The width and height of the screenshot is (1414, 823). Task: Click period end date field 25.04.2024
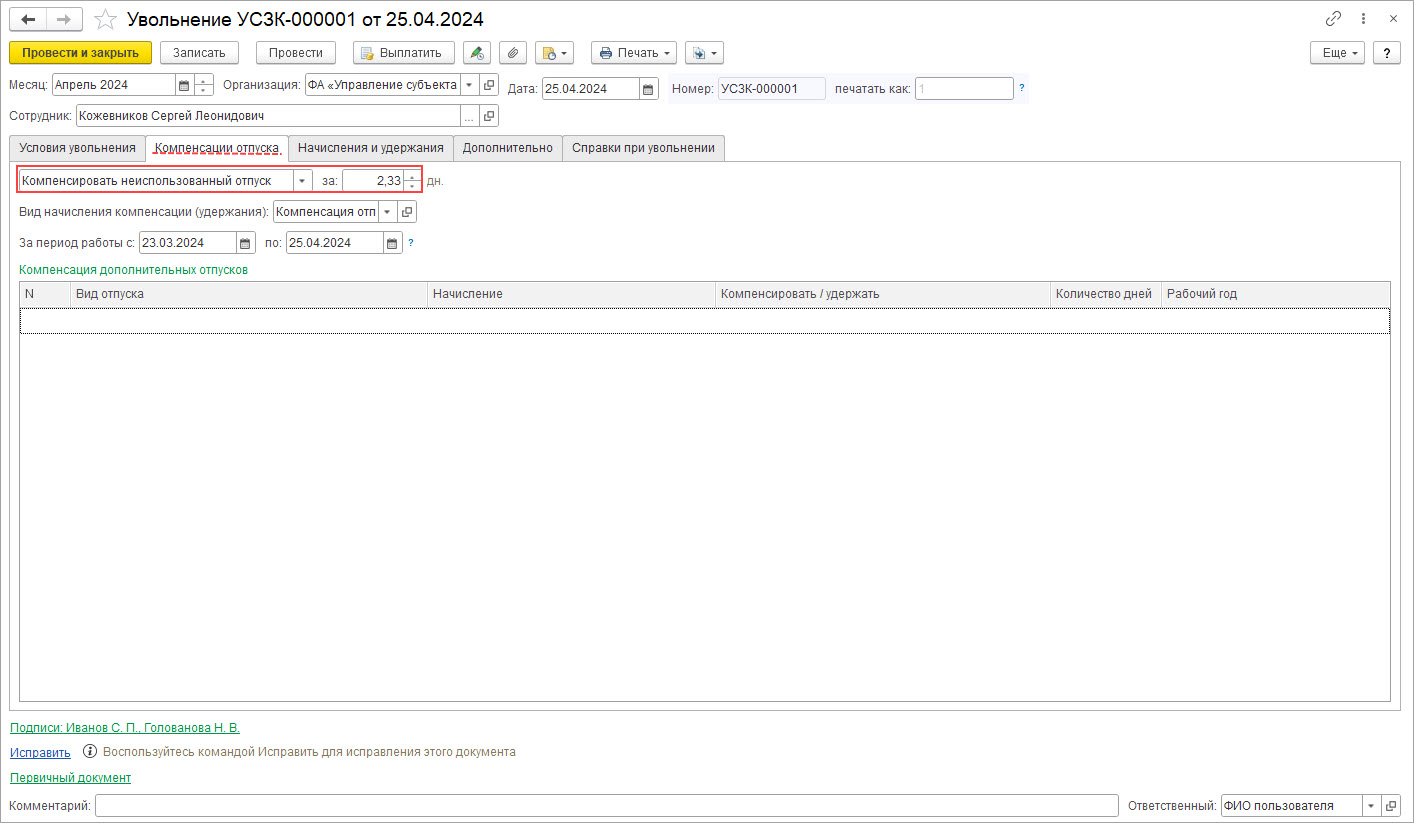coord(335,243)
